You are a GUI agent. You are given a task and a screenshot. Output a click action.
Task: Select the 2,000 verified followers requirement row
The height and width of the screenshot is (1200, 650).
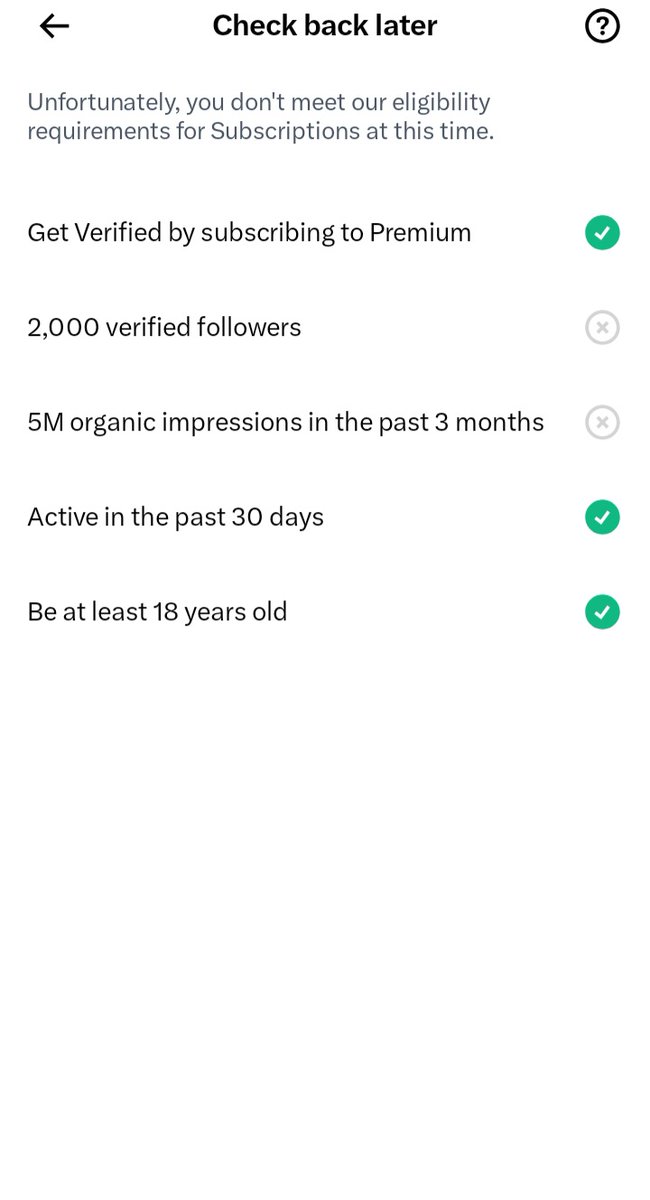click(x=325, y=328)
